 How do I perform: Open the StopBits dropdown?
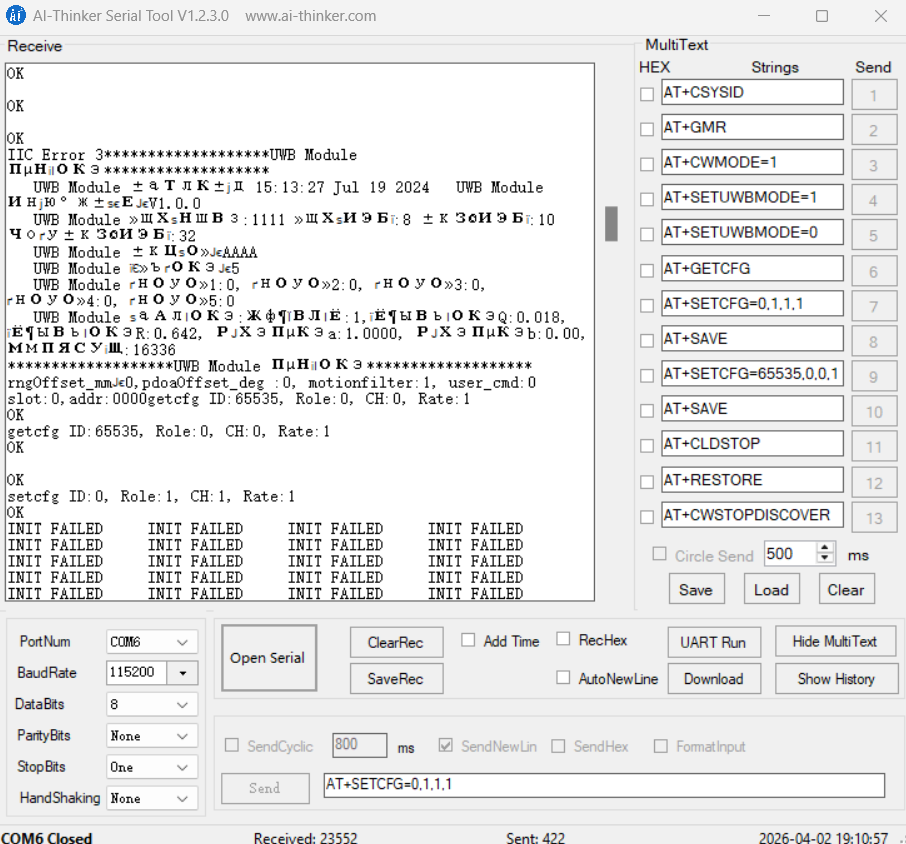pyautogui.click(x=181, y=767)
